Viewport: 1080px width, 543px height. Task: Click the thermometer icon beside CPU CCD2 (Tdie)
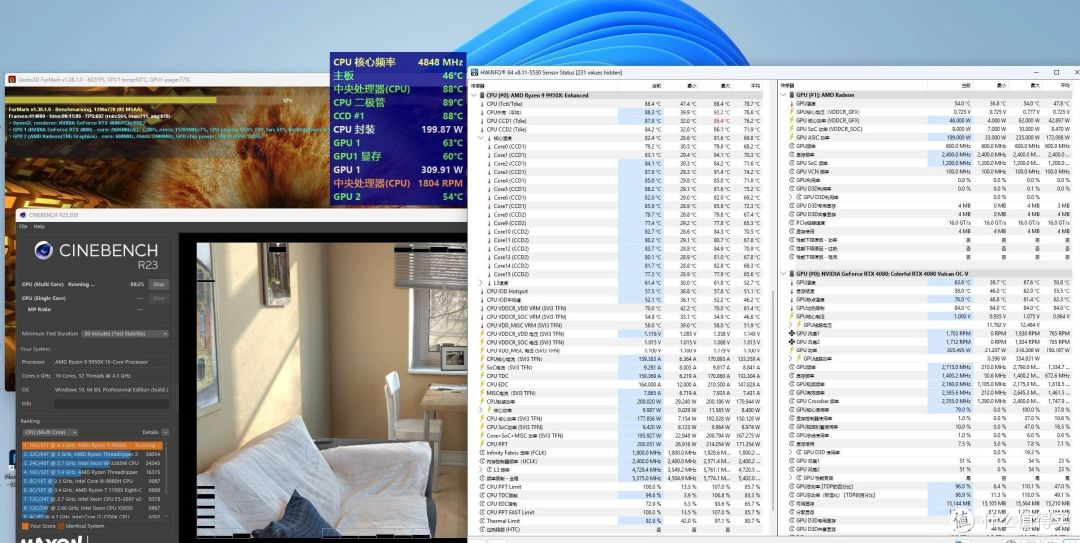coord(481,130)
